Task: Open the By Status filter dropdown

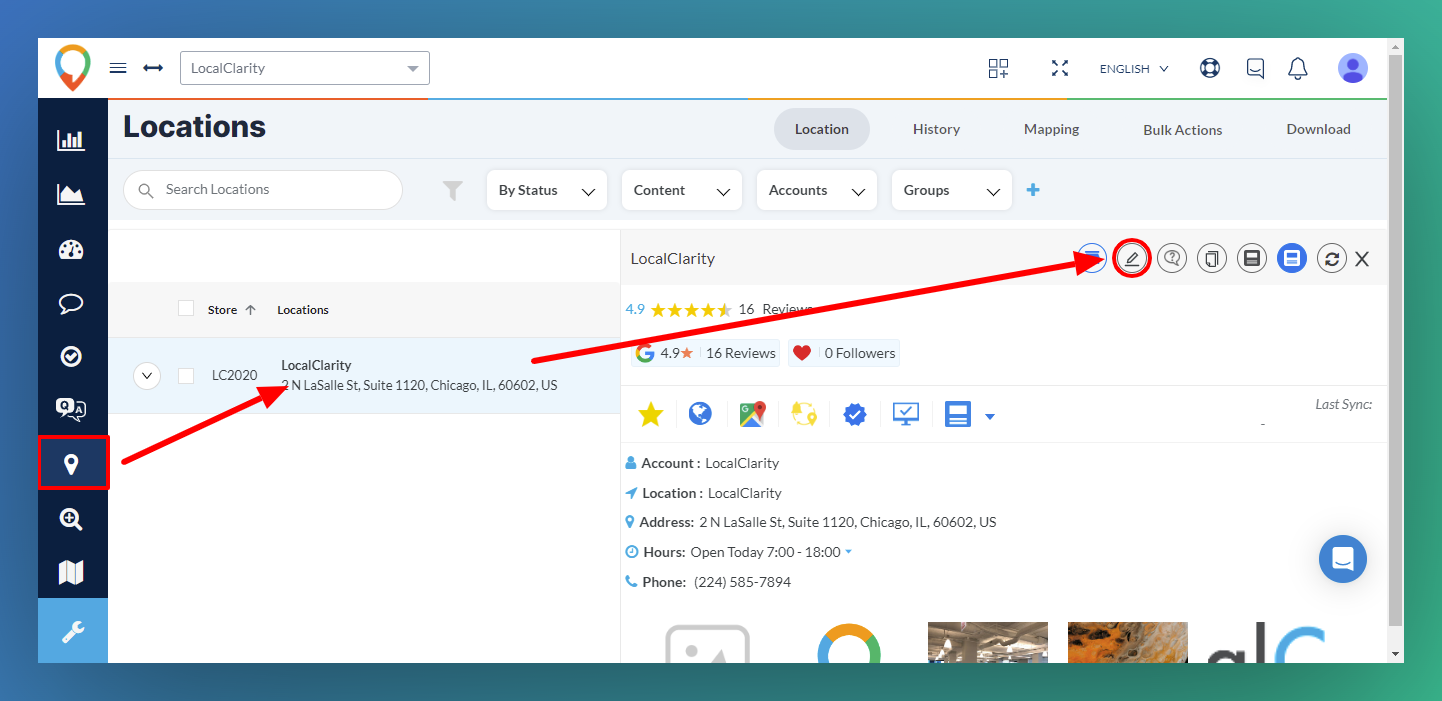Action: point(547,190)
